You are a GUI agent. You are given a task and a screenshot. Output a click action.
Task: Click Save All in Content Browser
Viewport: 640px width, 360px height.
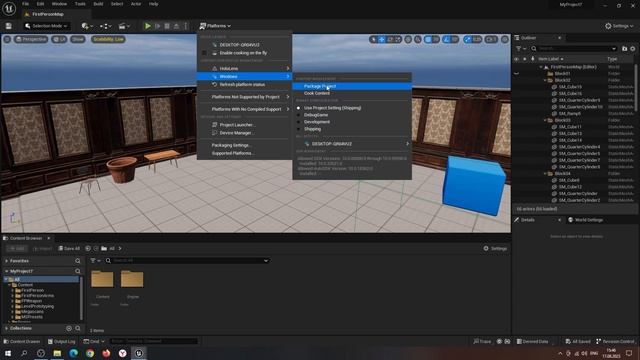[x=69, y=248]
